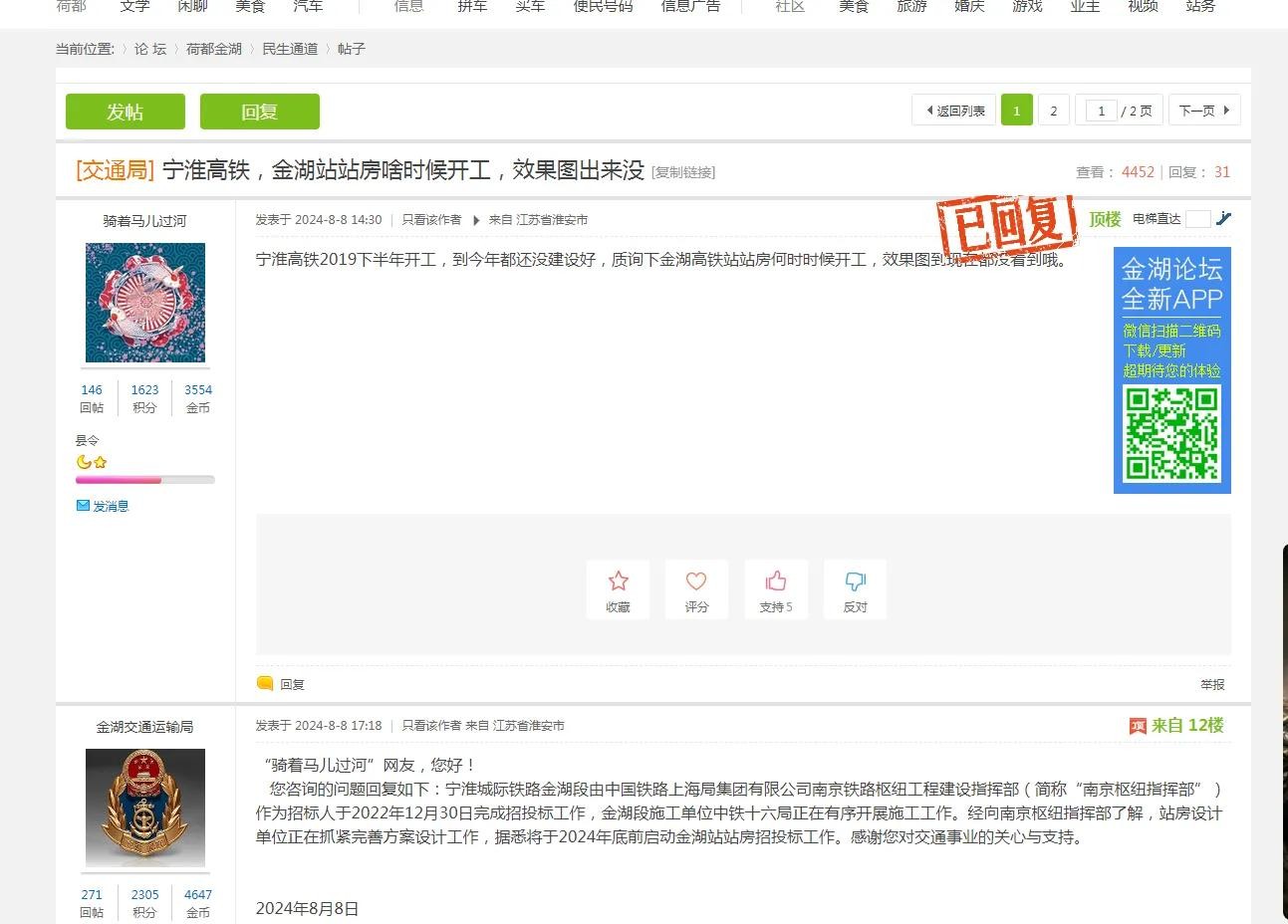Click the elevator jump wrench icon

pos(1224,219)
